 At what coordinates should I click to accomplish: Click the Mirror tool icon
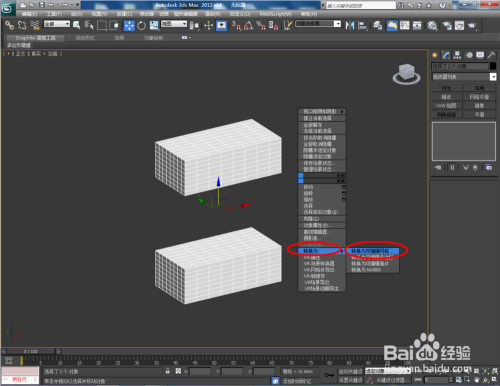(x=350, y=25)
